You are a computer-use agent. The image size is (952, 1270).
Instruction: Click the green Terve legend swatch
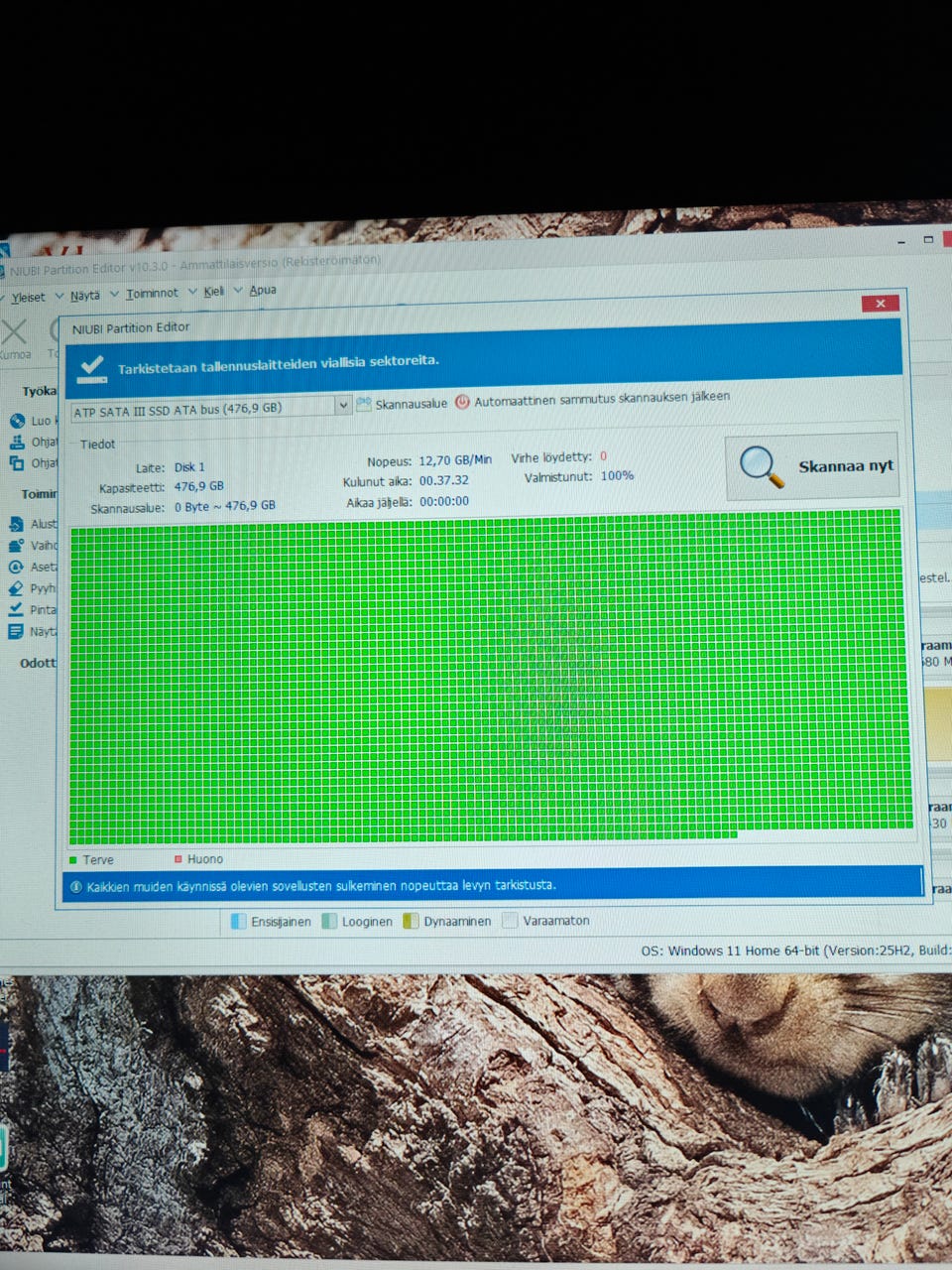(x=73, y=860)
